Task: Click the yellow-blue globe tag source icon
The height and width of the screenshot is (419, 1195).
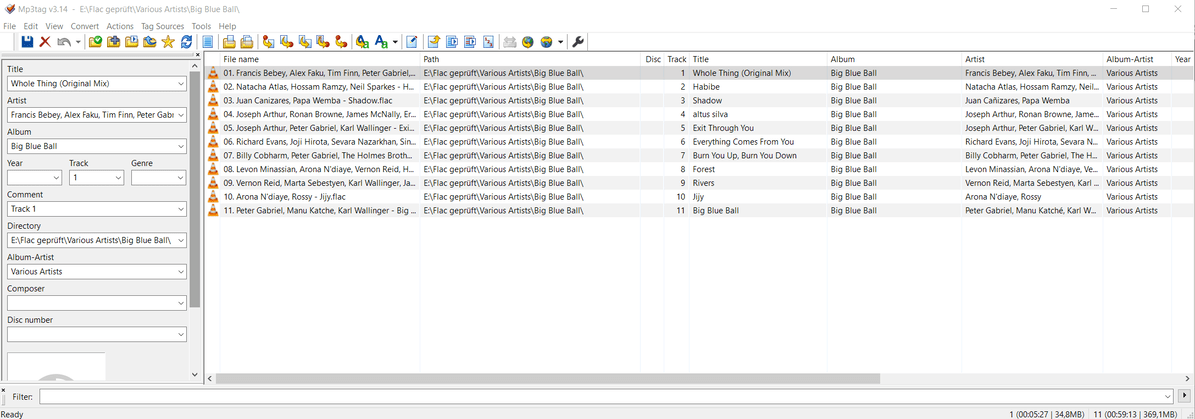Action: click(527, 42)
